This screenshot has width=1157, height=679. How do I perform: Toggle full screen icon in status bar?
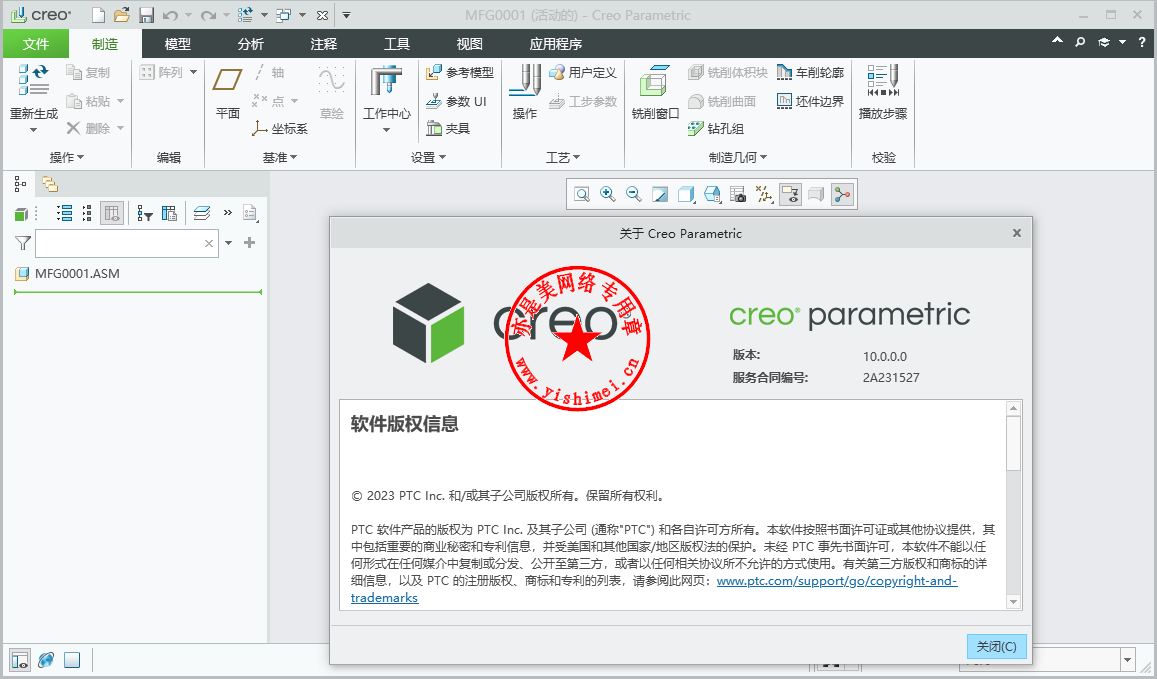[x=72, y=660]
